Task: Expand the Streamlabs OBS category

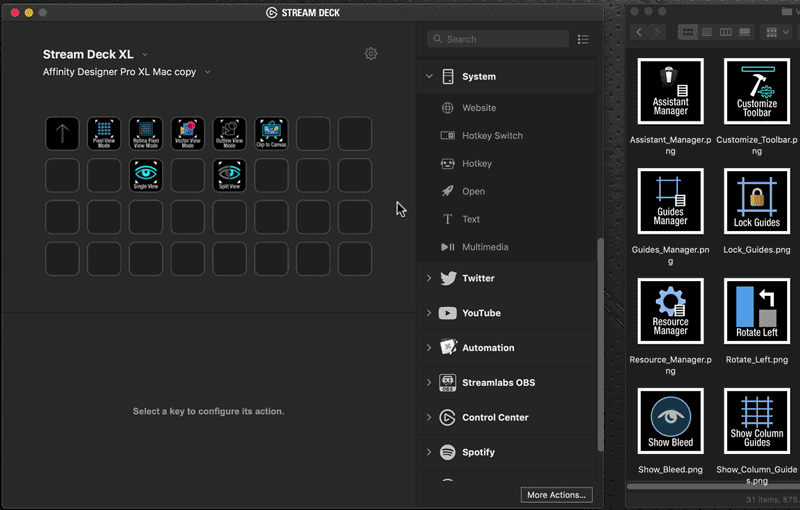Action: point(429,382)
